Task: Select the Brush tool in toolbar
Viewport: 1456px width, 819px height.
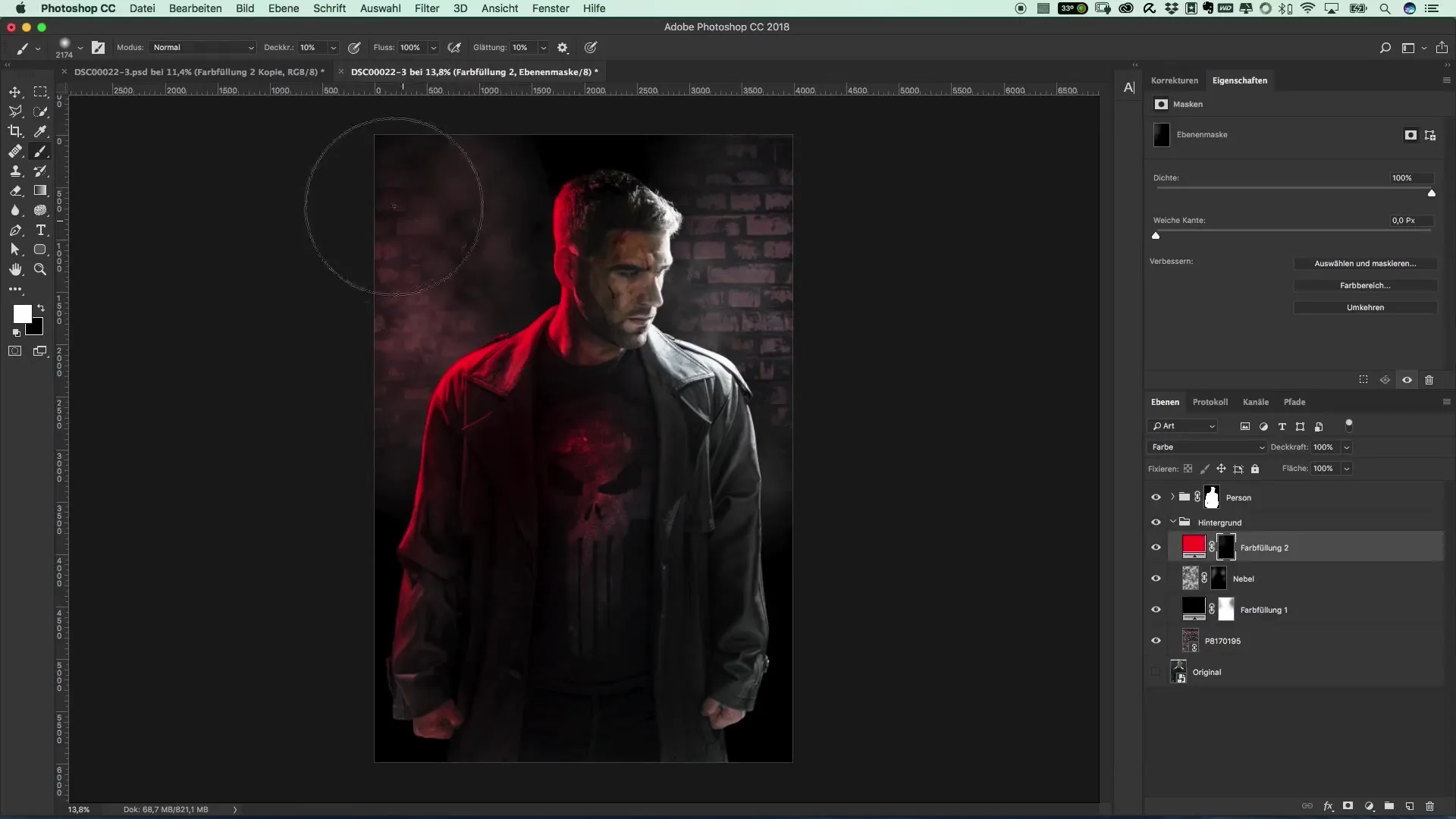Action: point(40,152)
